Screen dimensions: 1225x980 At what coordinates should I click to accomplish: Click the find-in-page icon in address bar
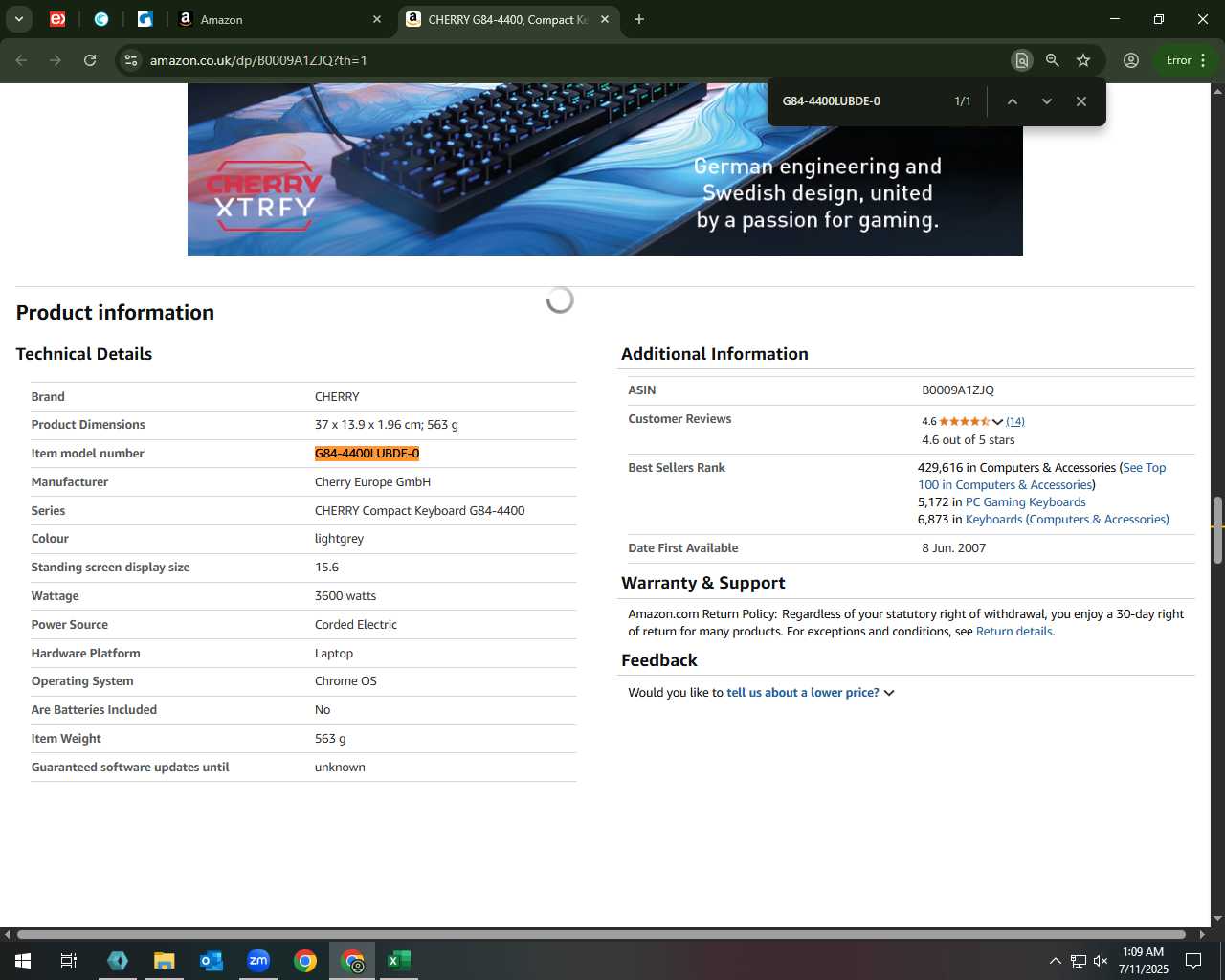pyautogui.click(x=1022, y=60)
